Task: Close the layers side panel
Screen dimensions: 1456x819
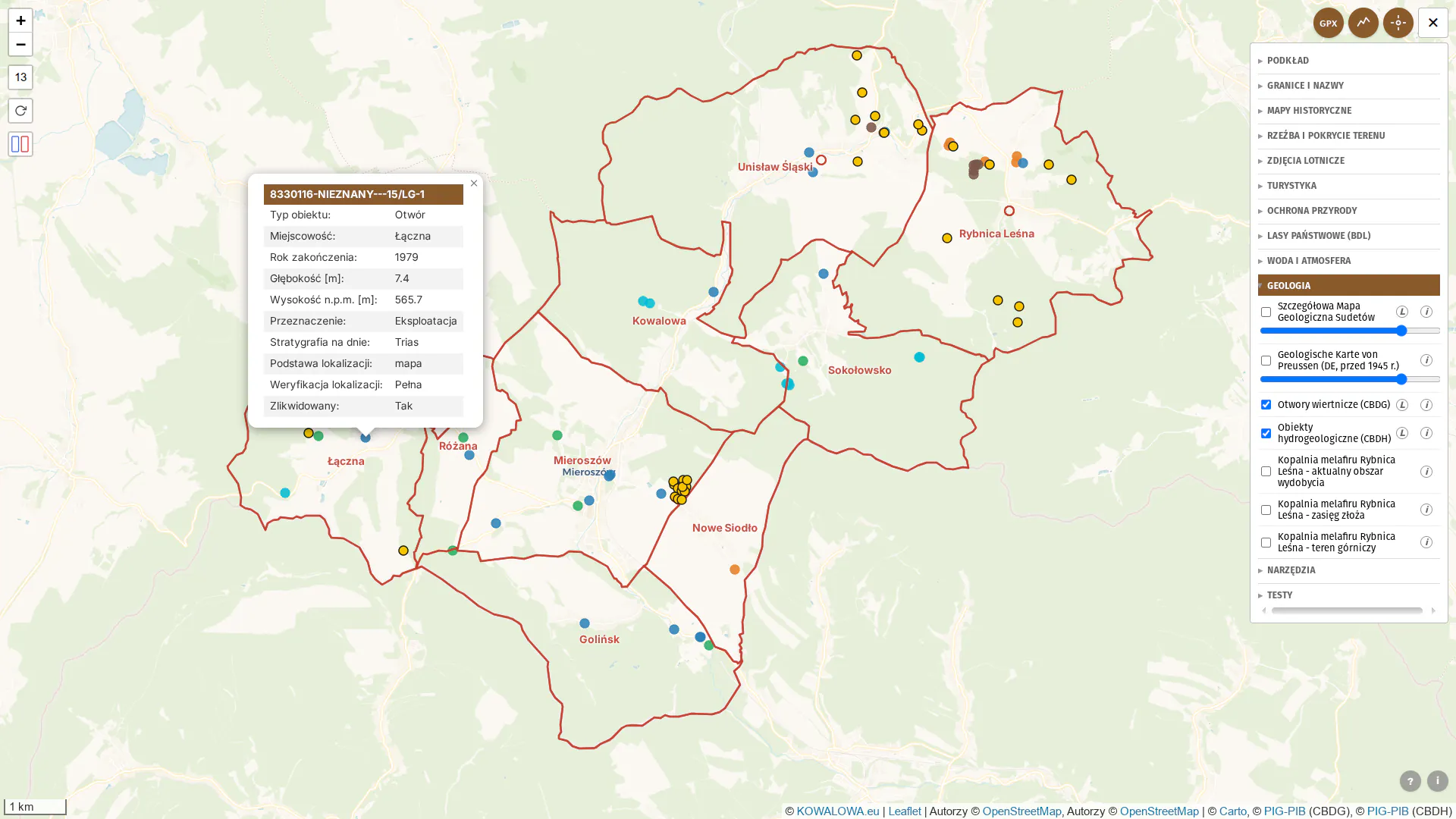Action: coord(1432,23)
